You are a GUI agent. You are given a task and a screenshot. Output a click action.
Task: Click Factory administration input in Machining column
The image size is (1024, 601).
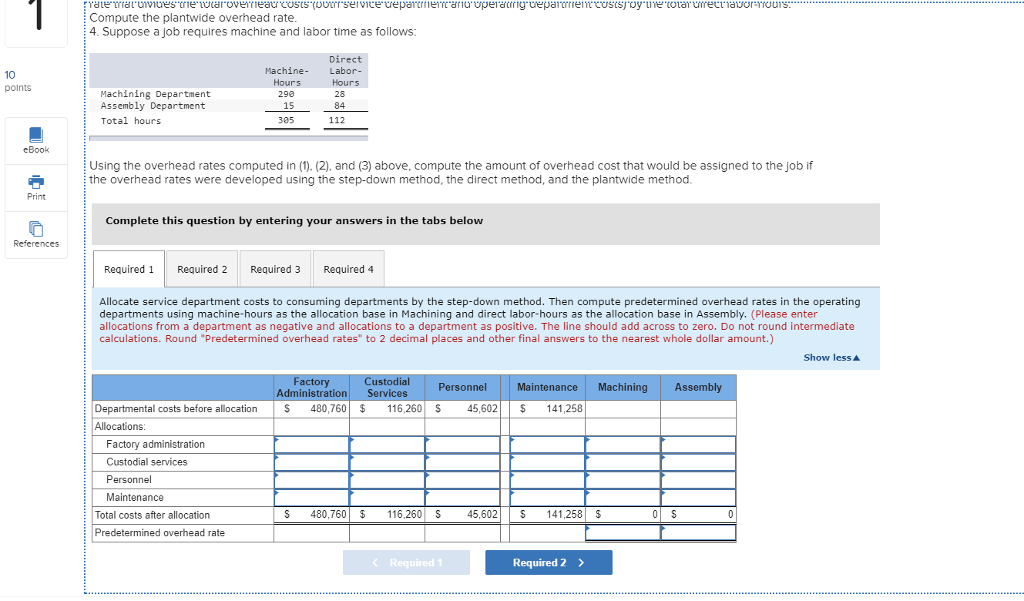[622, 444]
